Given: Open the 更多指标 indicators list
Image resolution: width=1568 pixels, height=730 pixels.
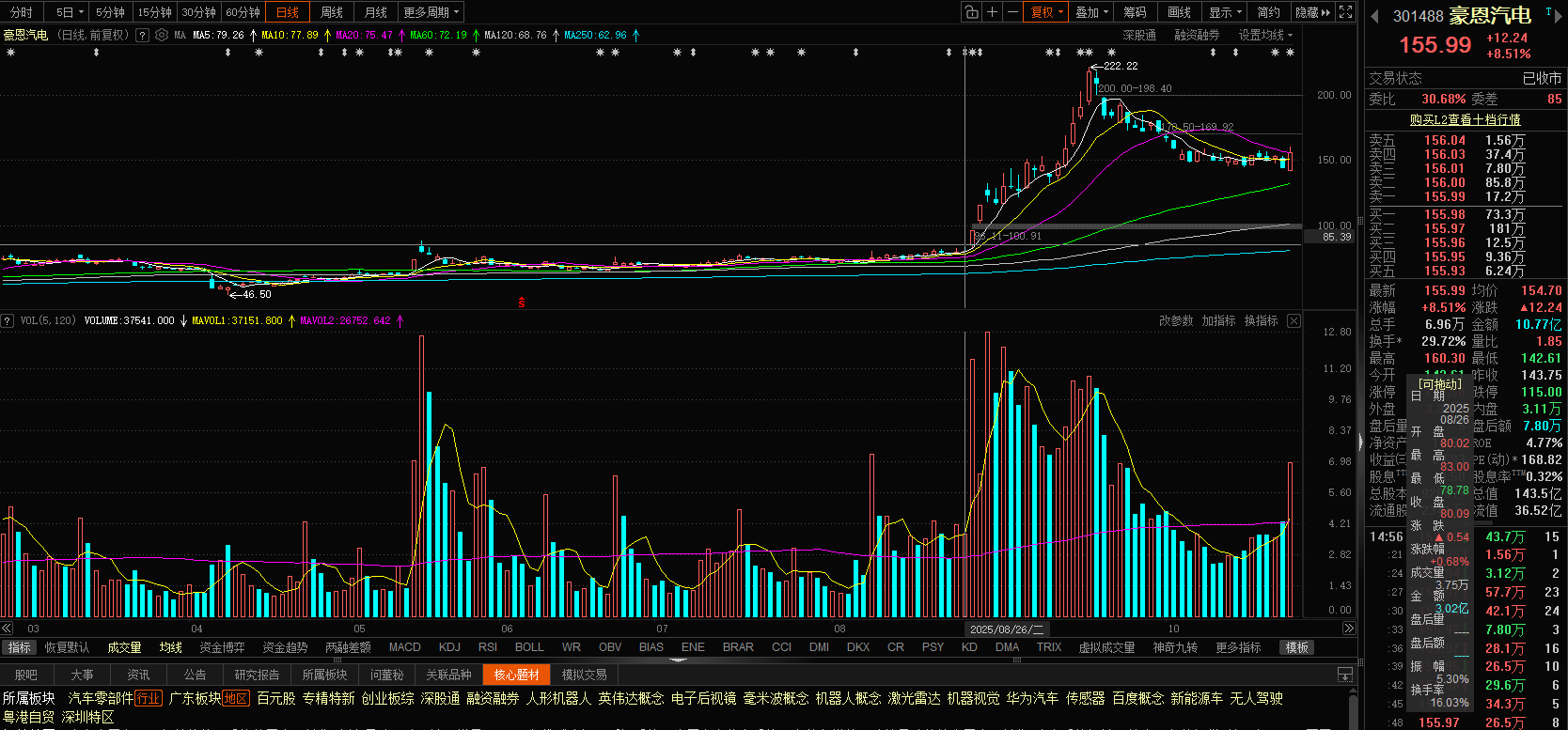Looking at the screenshot, I should click(1238, 647).
